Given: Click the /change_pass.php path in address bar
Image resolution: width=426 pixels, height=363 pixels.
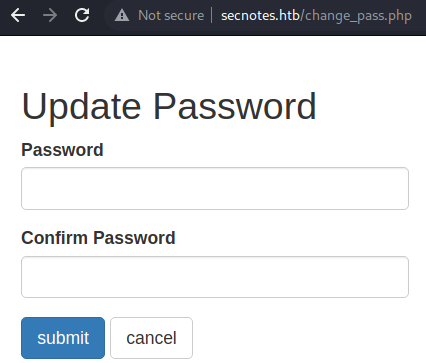Looking at the screenshot, I should click(x=356, y=16).
